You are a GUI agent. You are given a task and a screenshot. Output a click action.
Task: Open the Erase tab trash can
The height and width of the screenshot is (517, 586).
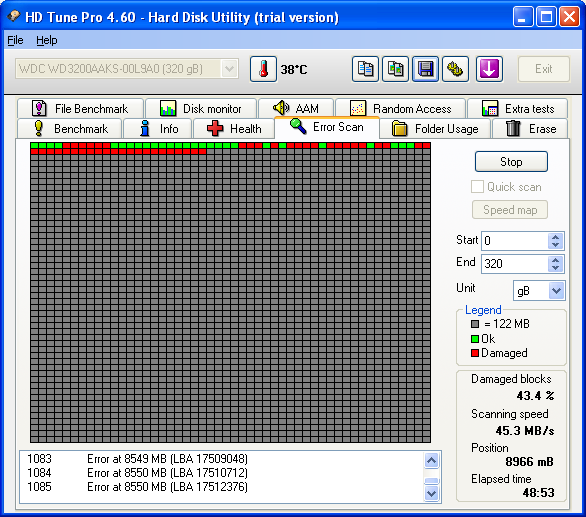(530, 129)
